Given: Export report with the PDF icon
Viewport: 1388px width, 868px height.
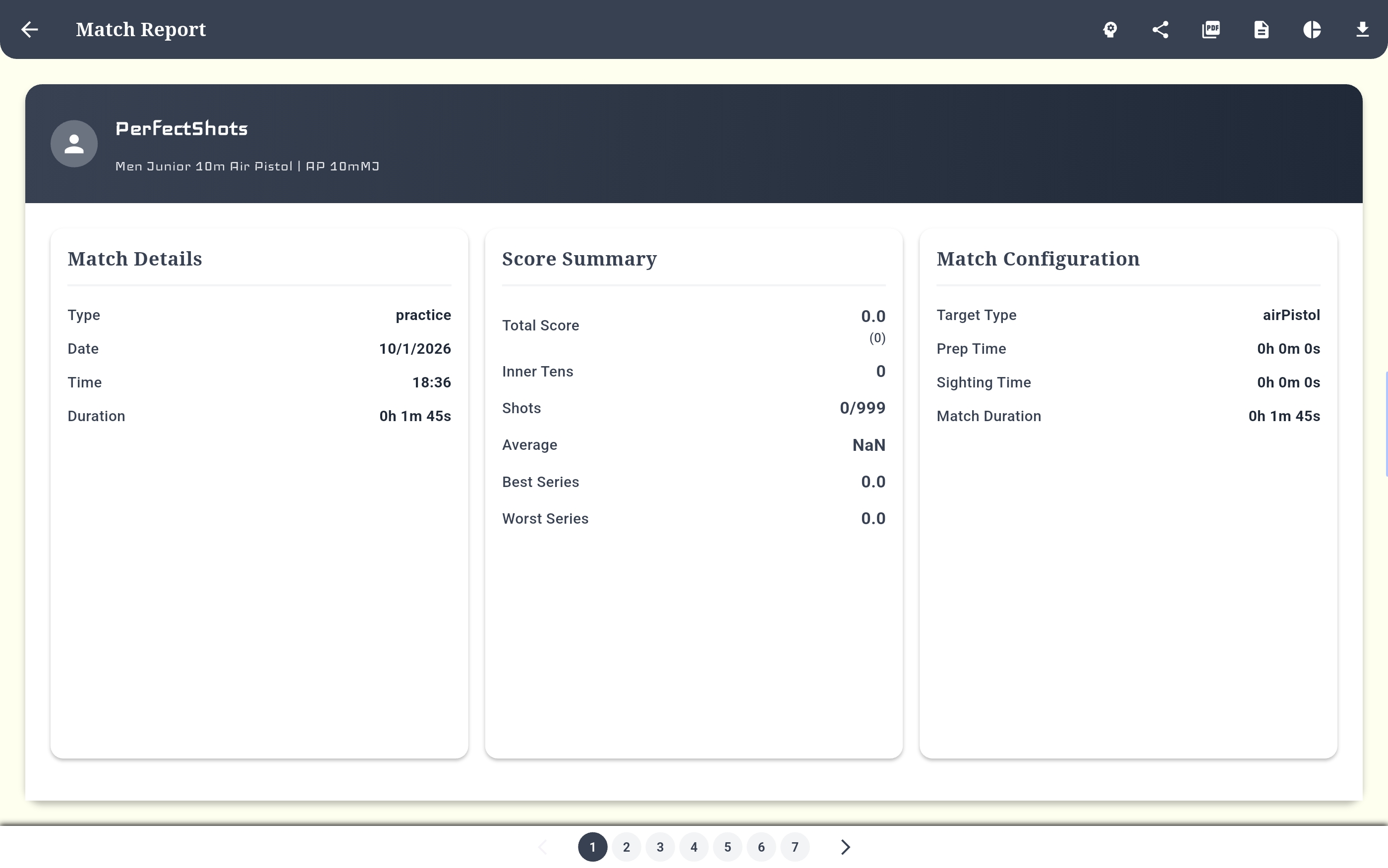Looking at the screenshot, I should point(1211,29).
